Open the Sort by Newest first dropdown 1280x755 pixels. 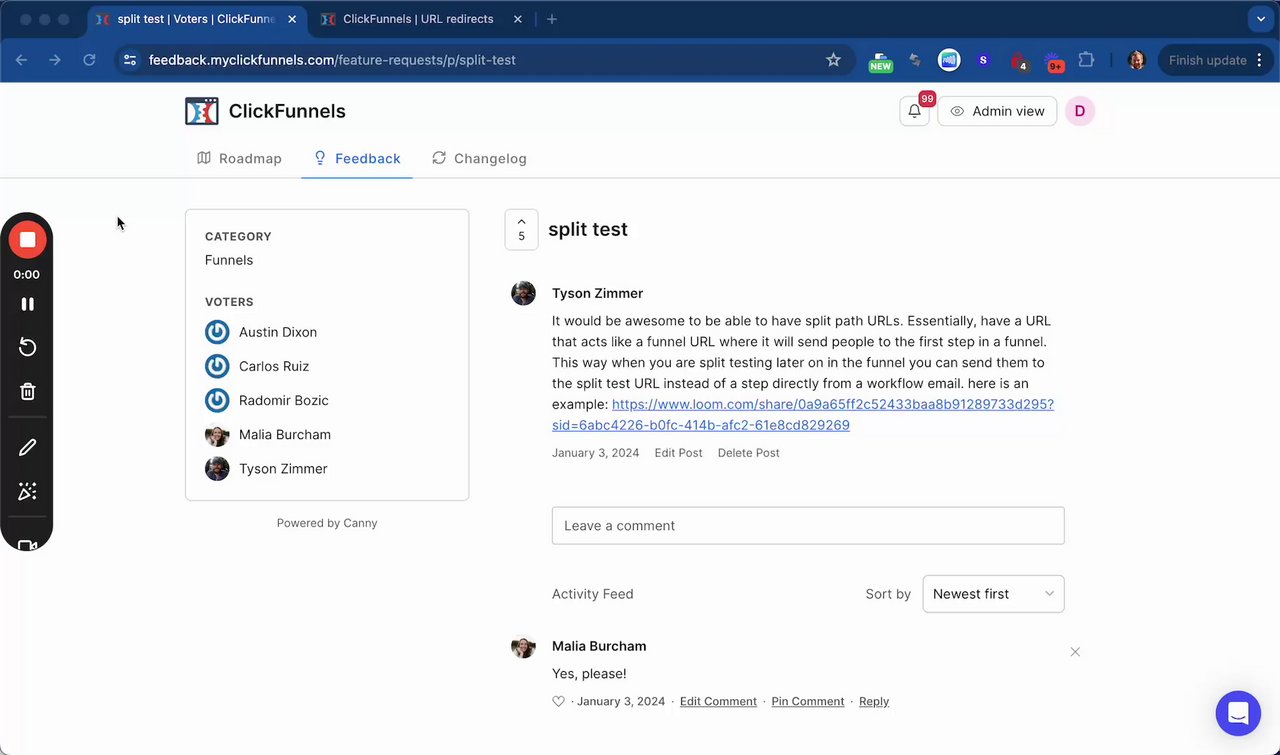[x=993, y=594]
